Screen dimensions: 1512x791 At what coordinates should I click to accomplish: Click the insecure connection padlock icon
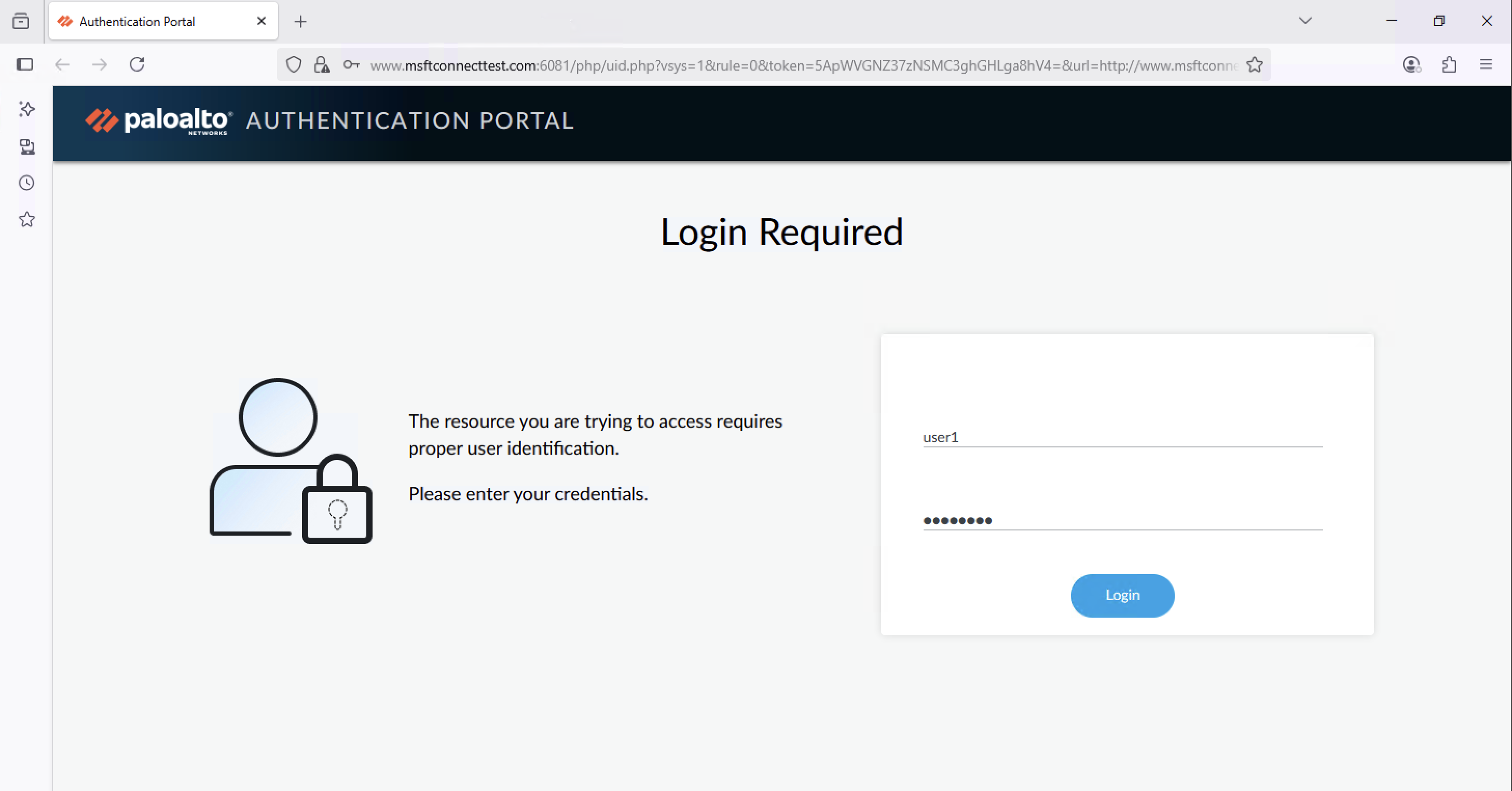pos(322,64)
